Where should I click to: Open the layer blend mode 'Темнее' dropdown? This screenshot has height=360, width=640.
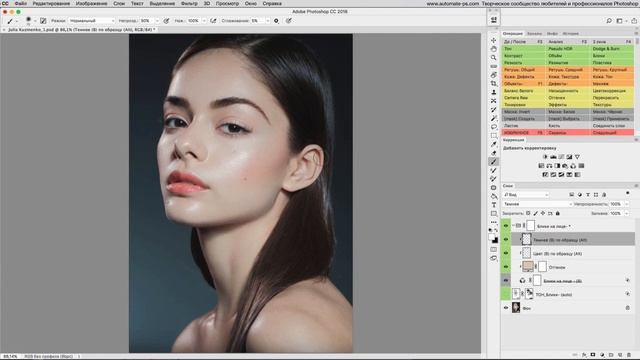[538, 204]
